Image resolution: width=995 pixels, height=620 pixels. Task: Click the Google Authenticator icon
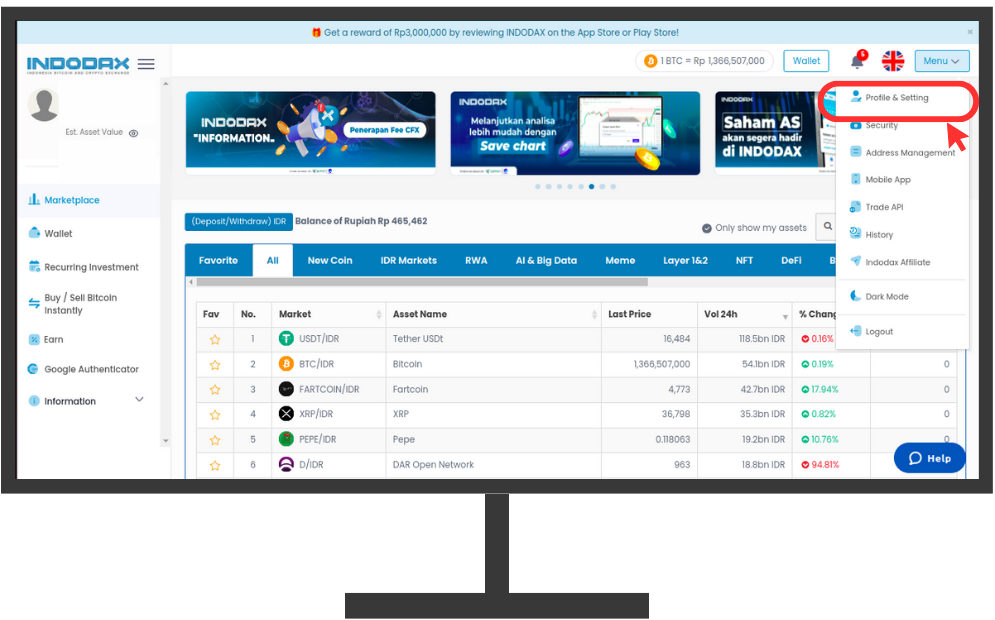(x=33, y=369)
